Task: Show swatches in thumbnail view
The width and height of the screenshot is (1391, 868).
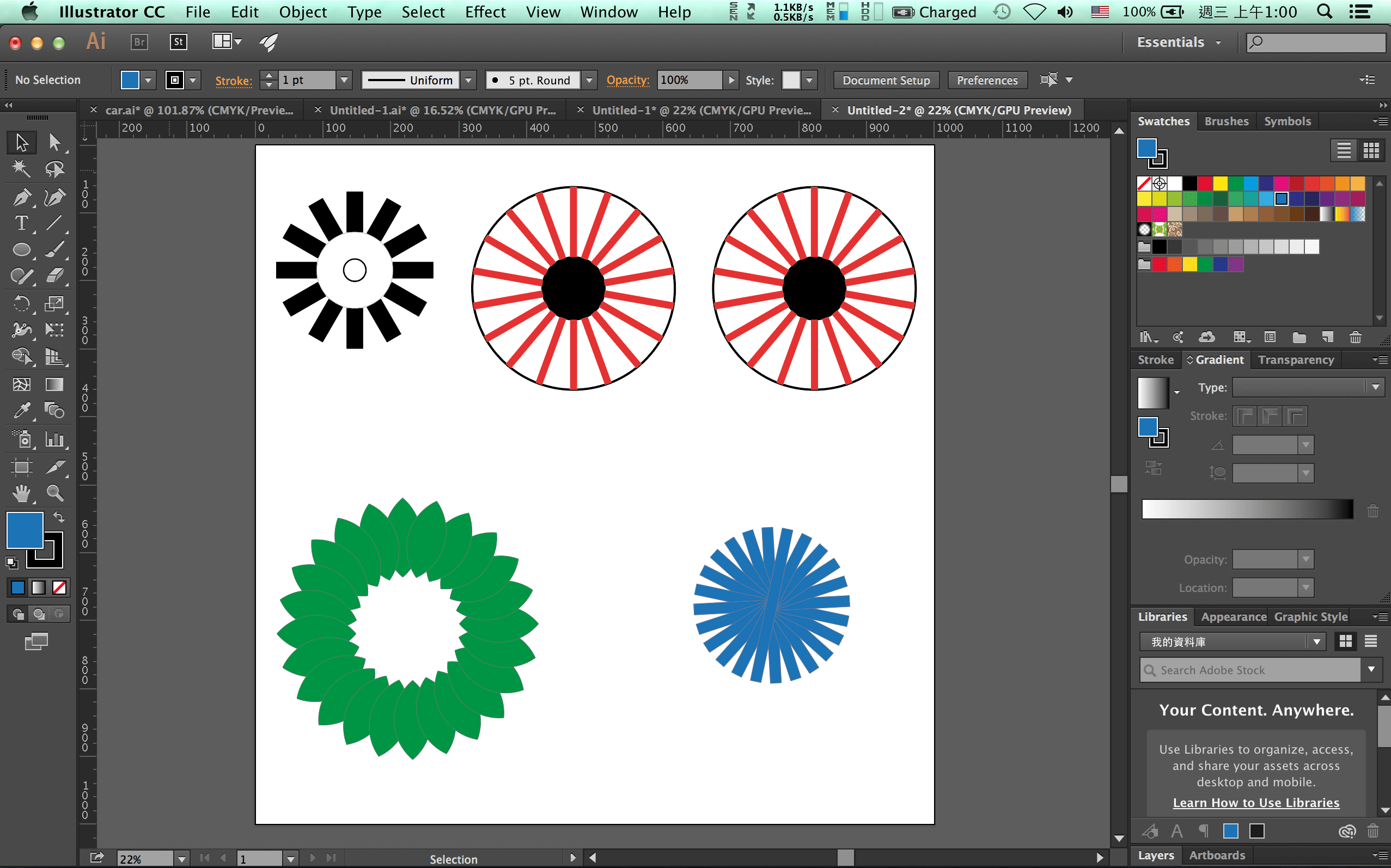Action: point(1371,150)
